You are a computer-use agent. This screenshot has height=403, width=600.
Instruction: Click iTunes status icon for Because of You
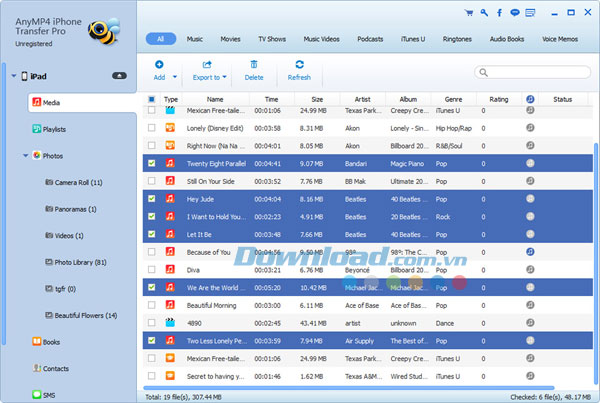tap(530, 252)
